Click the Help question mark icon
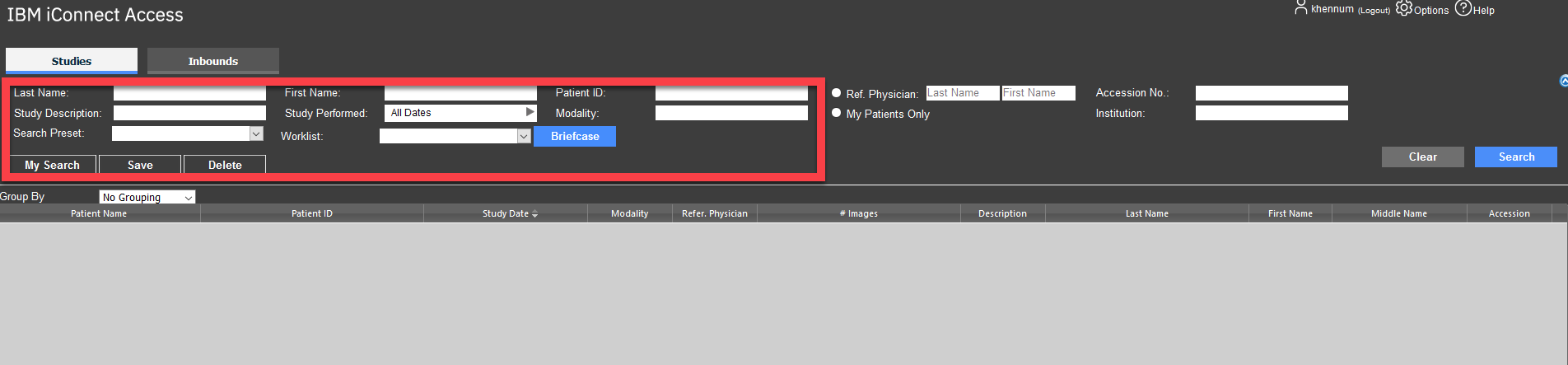The height and width of the screenshot is (365, 1568). pos(1463,8)
